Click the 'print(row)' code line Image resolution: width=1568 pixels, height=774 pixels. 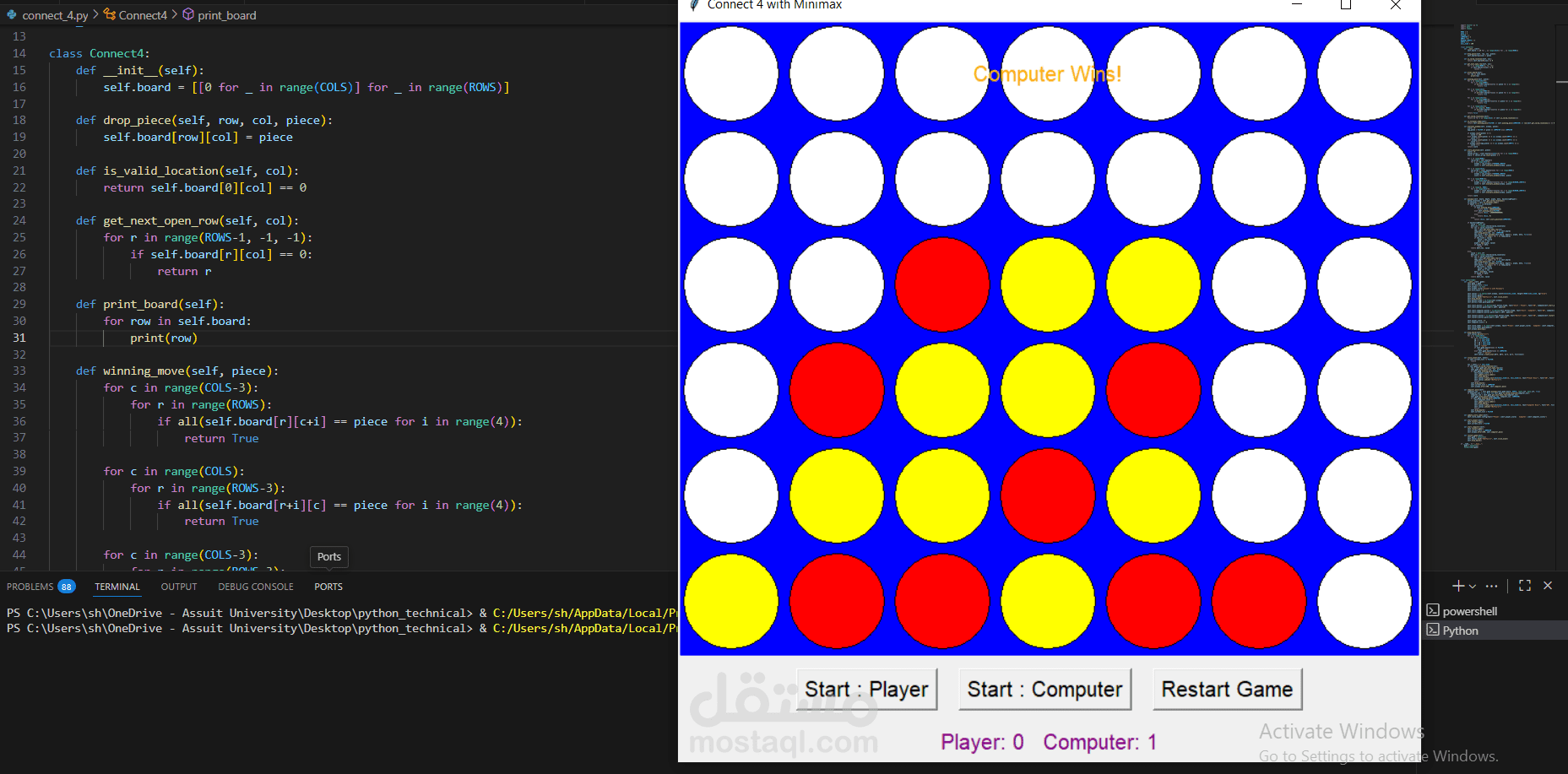pyautogui.click(x=164, y=338)
